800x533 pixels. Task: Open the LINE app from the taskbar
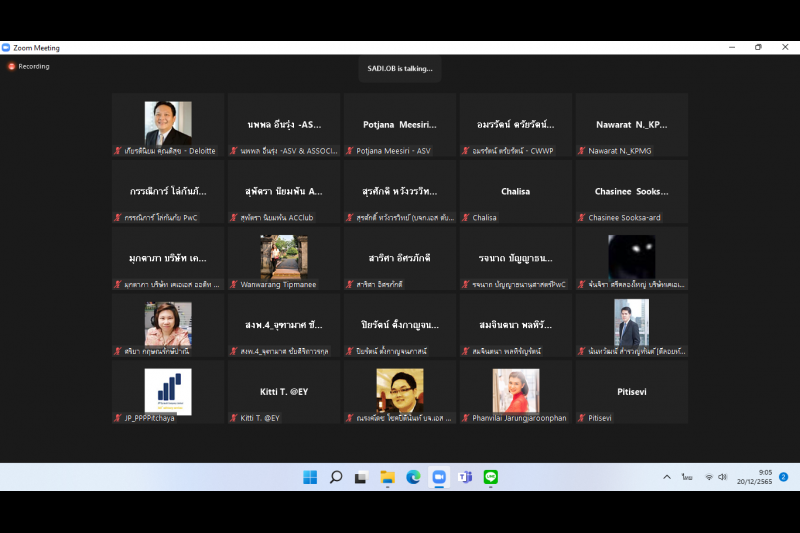[x=491, y=477]
